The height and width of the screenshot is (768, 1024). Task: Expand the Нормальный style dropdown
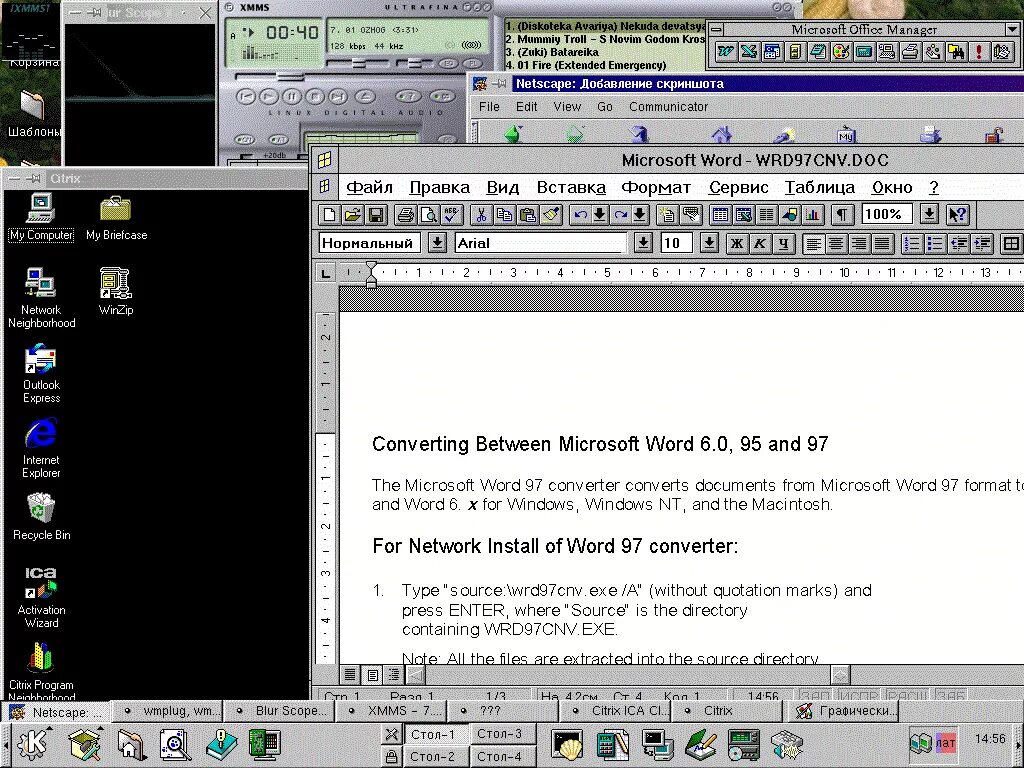pos(437,243)
